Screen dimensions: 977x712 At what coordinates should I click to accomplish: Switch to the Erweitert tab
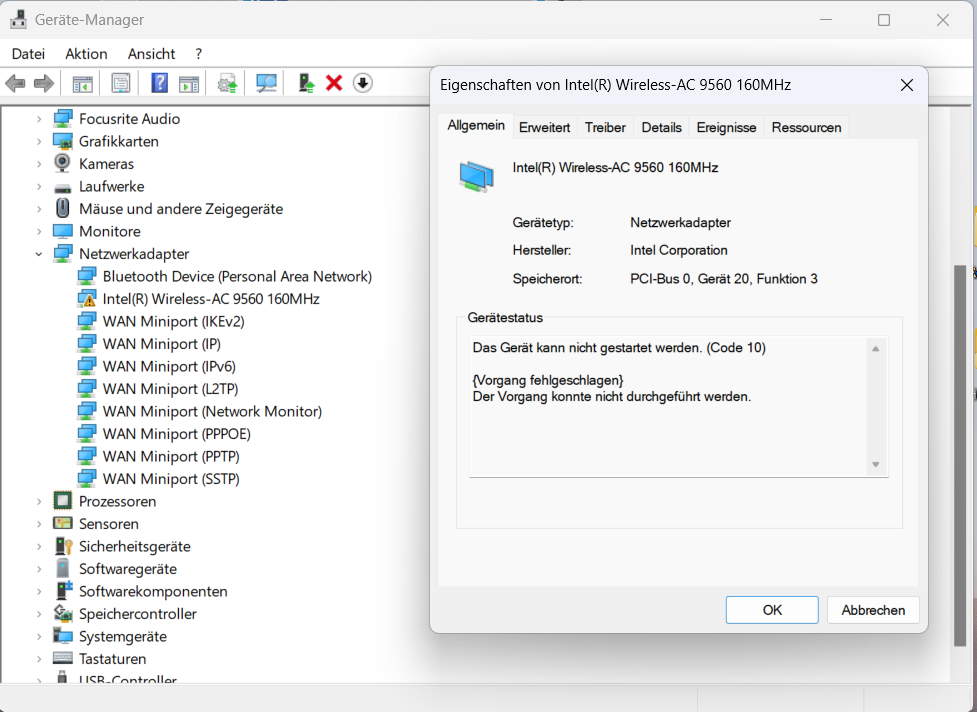pos(545,128)
